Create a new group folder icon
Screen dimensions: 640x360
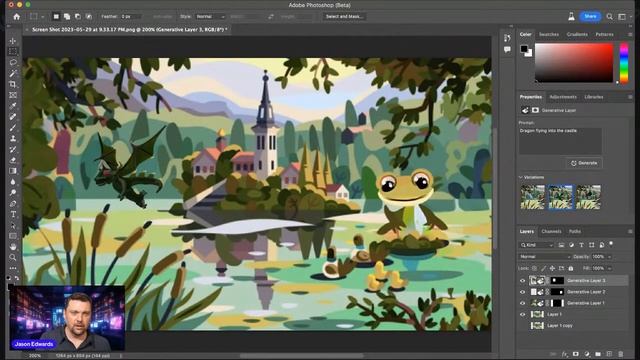point(598,354)
